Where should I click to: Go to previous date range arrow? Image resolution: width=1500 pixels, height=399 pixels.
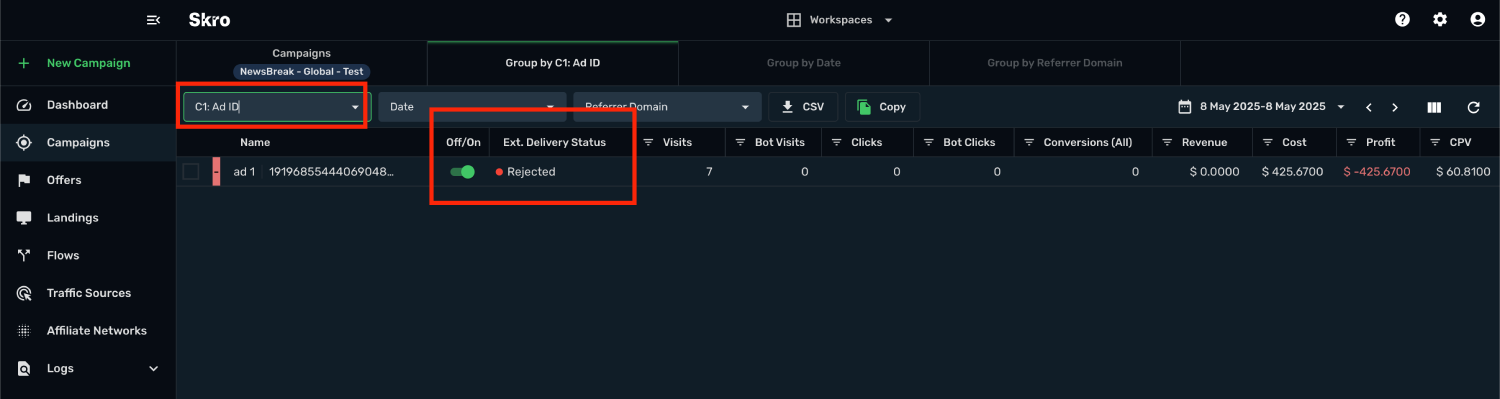tap(1369, 107)
